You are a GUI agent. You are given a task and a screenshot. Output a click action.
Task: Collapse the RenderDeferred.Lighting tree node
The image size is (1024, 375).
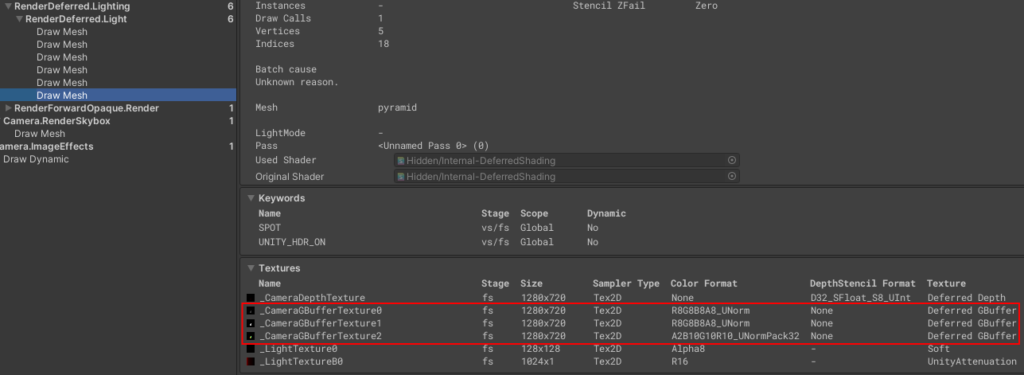coord(7,7)
